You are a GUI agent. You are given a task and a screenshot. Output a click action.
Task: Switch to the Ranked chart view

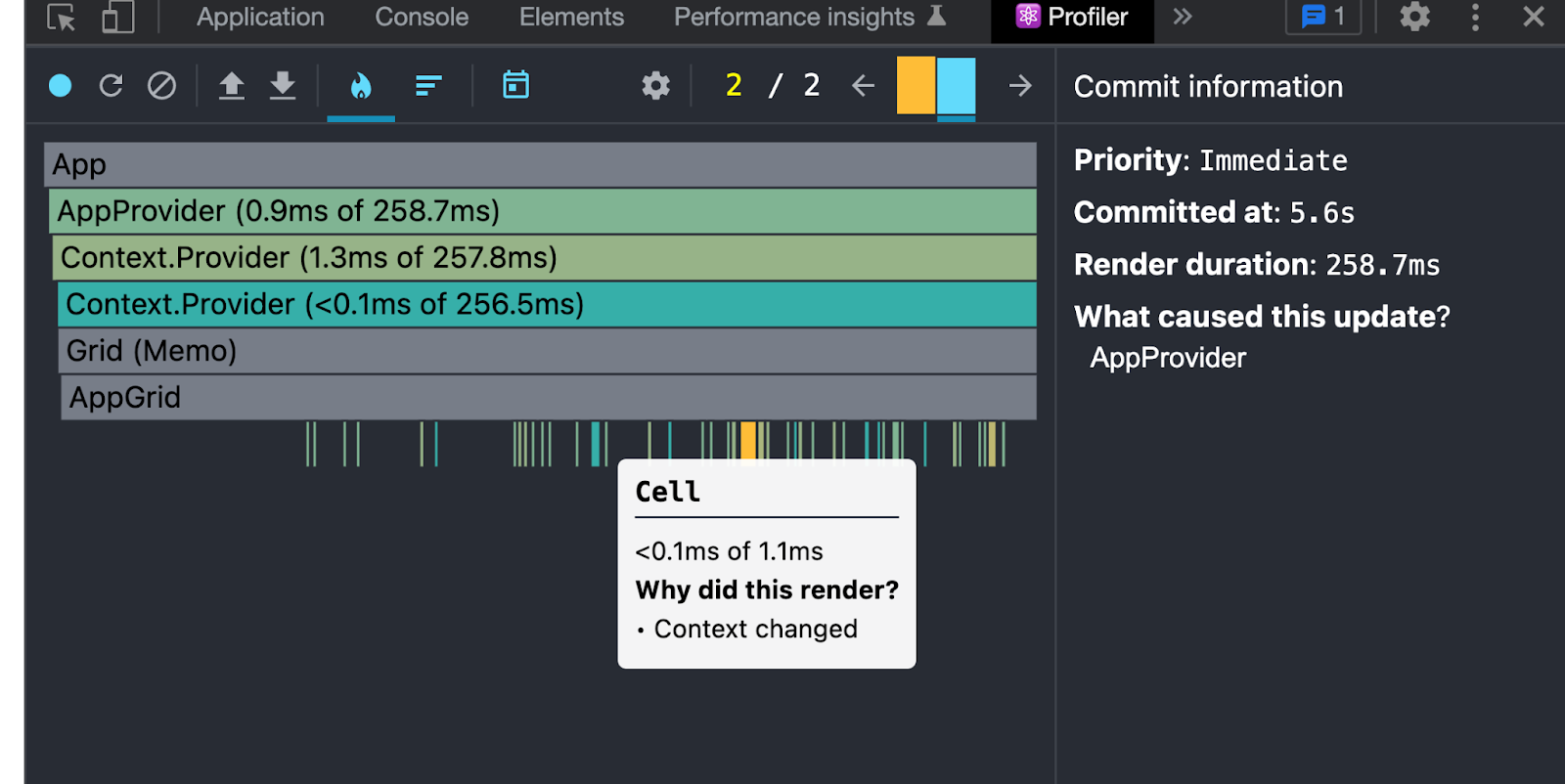[x=428, y=86]
